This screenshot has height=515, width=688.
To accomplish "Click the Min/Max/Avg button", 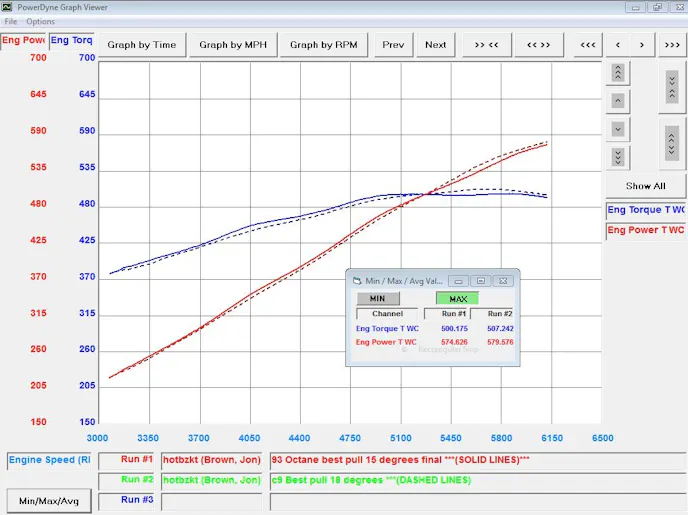I will point(48,500).
